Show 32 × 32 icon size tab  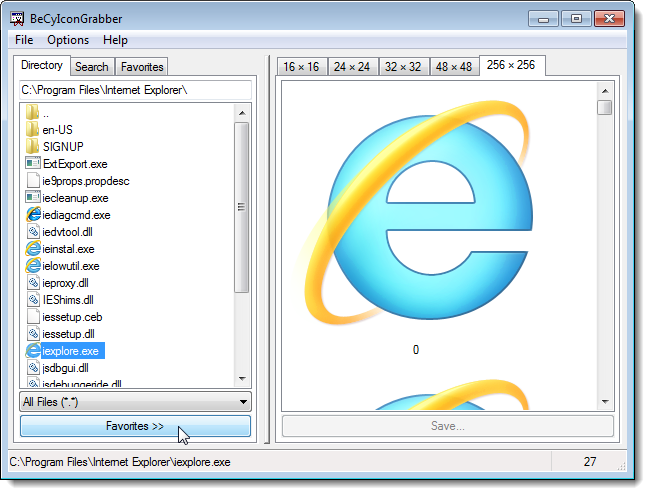point(403,67)
